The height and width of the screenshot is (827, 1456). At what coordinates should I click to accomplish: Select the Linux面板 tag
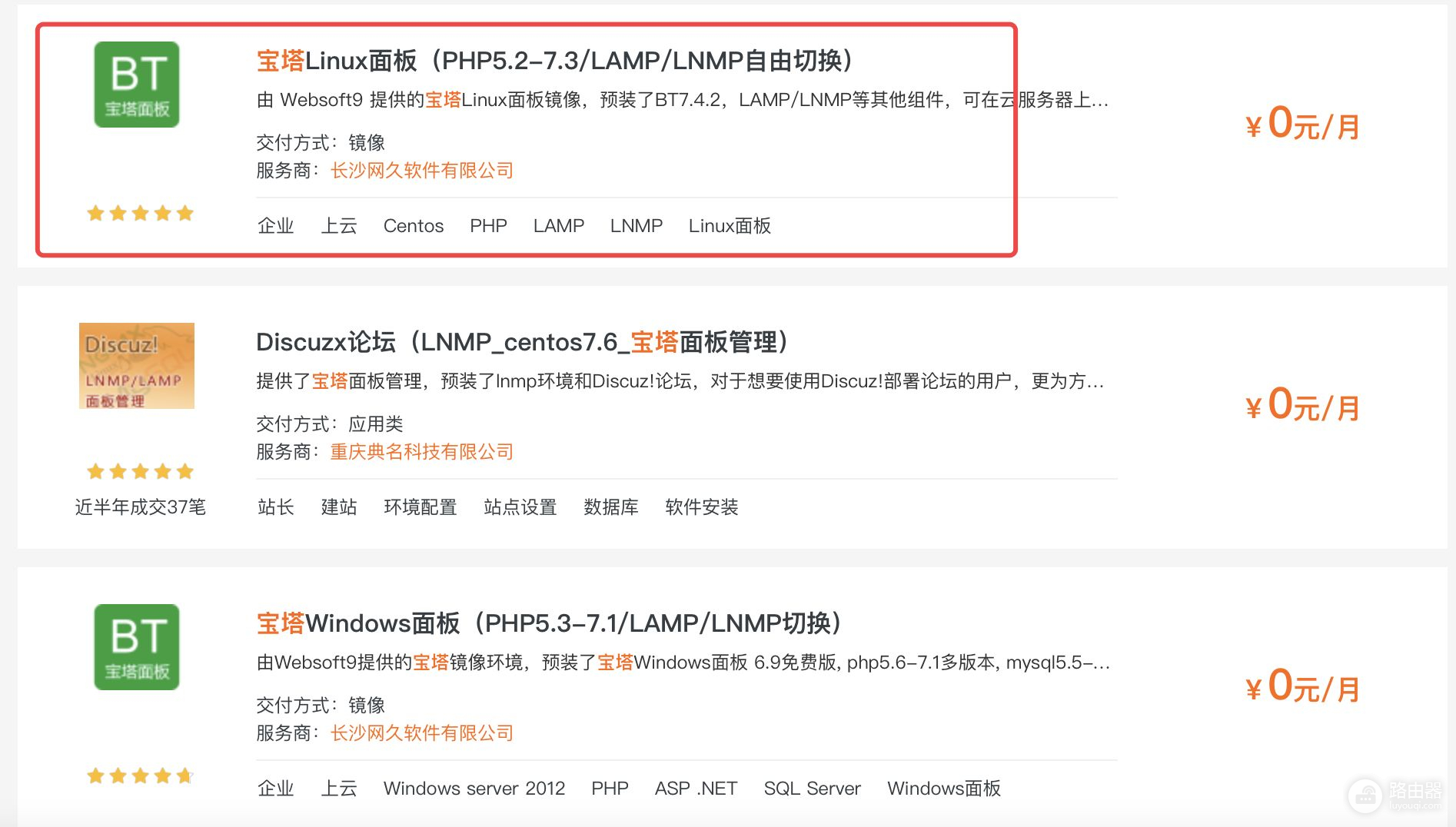point(730,226)
